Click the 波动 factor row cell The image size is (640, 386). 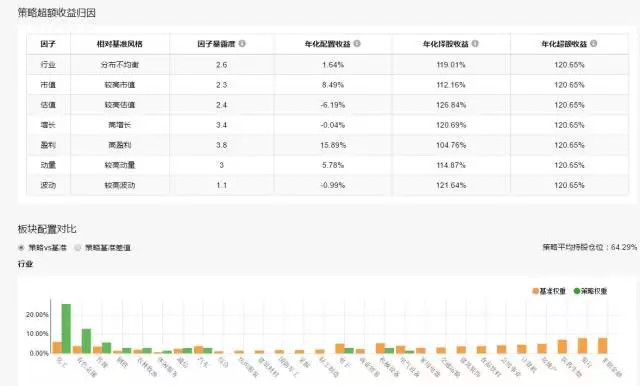(x=48, y=185)
